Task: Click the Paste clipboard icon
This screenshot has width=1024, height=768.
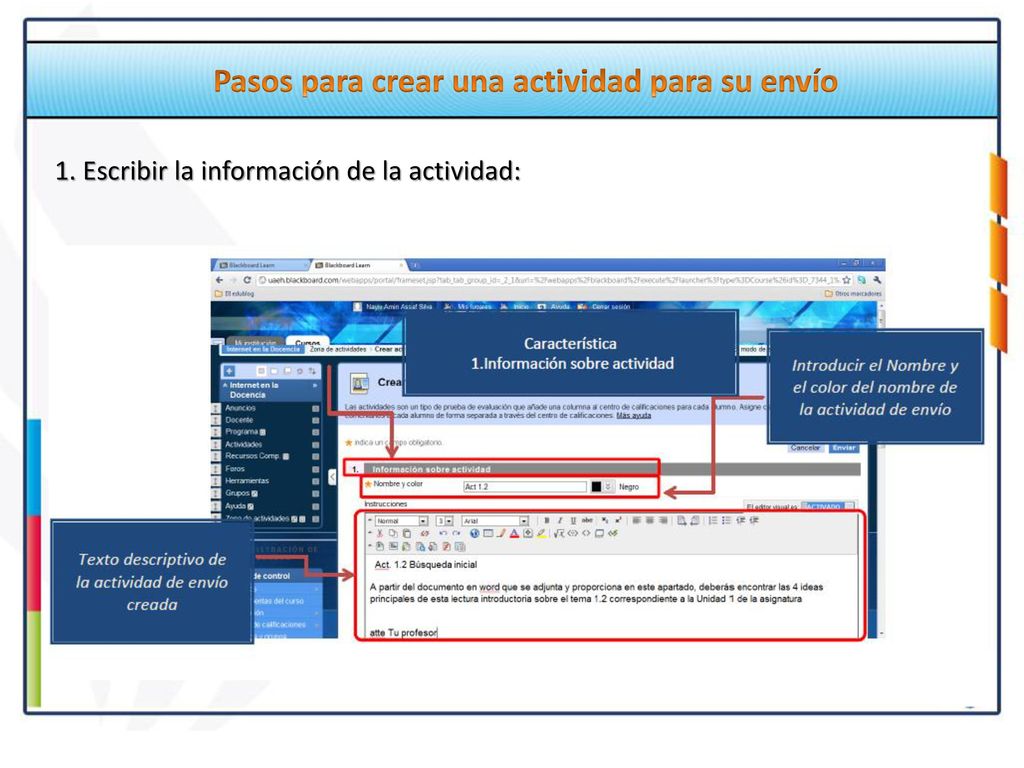Action: 406,534
